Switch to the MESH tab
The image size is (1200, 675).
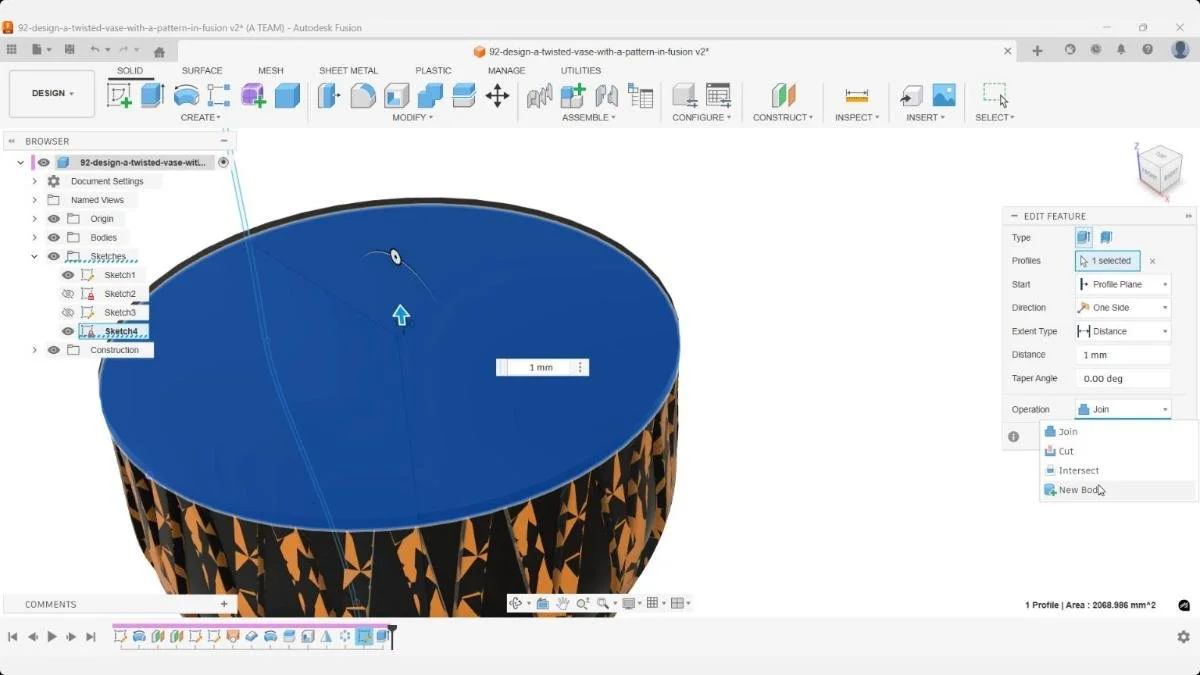[270, 70]
